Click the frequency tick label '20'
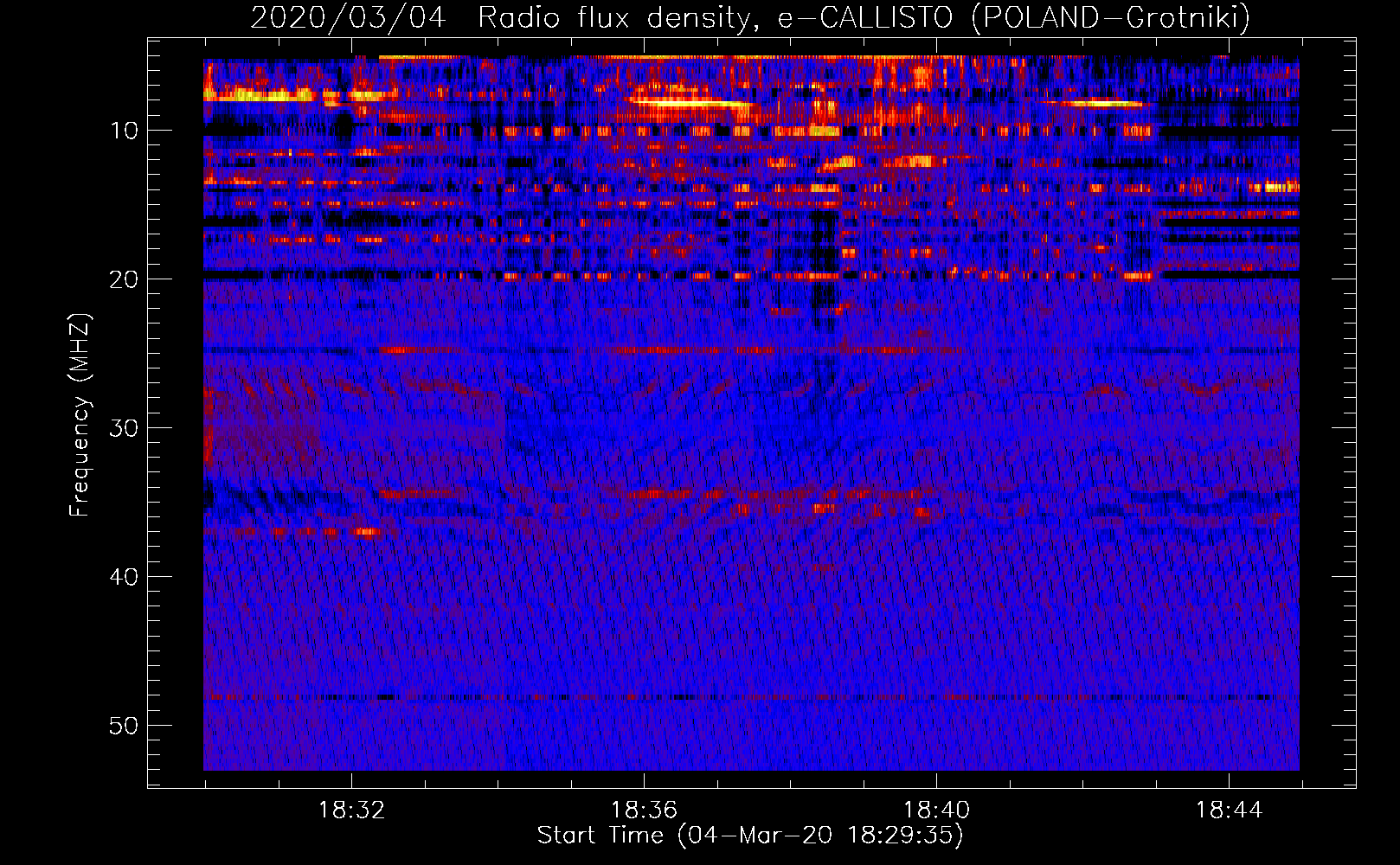This screenshot has width=1400, height=865. coord(125,279)
